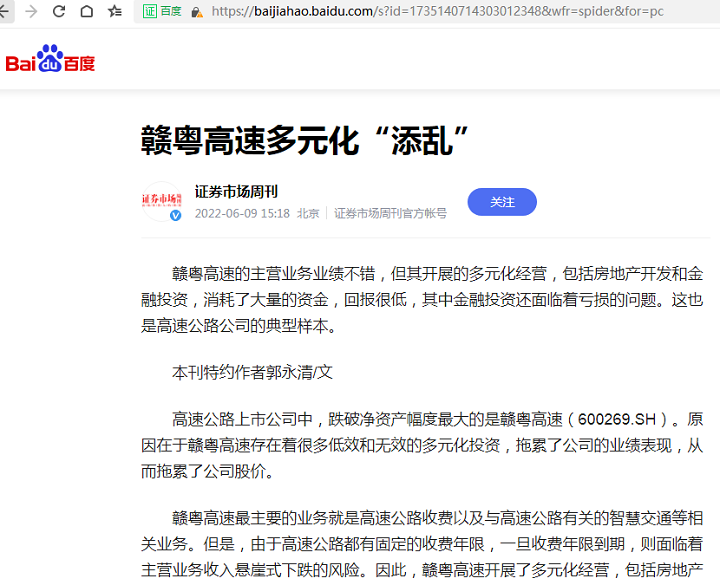
Task: Reload the page with refresh icon
Action: tap(59, 11)
